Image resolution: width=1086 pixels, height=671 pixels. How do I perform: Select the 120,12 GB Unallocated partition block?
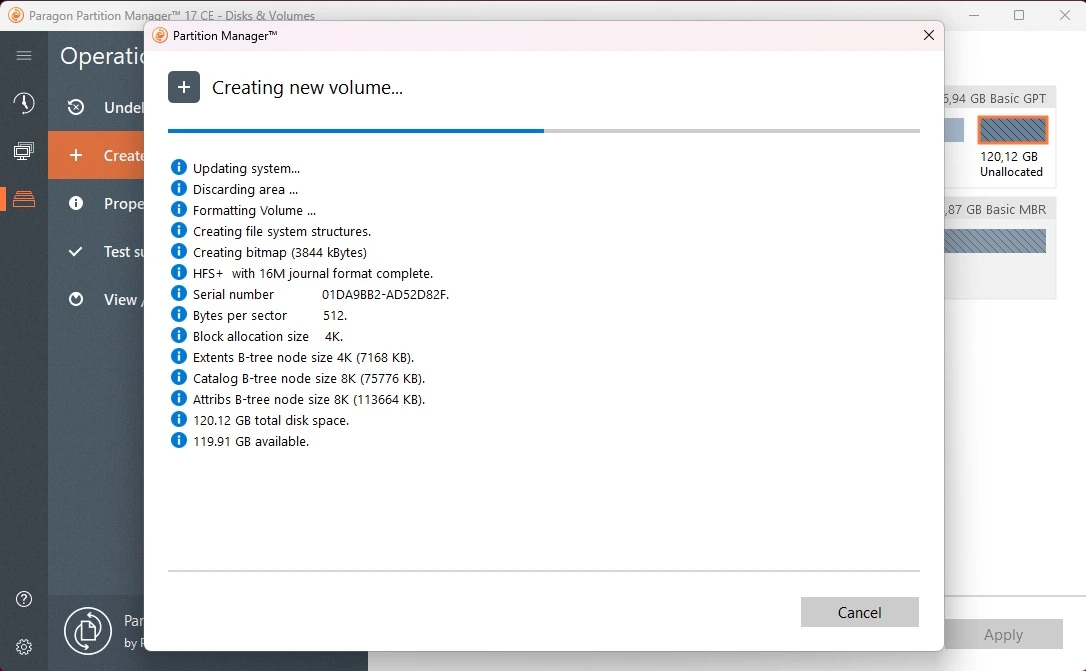(1012, 130)
